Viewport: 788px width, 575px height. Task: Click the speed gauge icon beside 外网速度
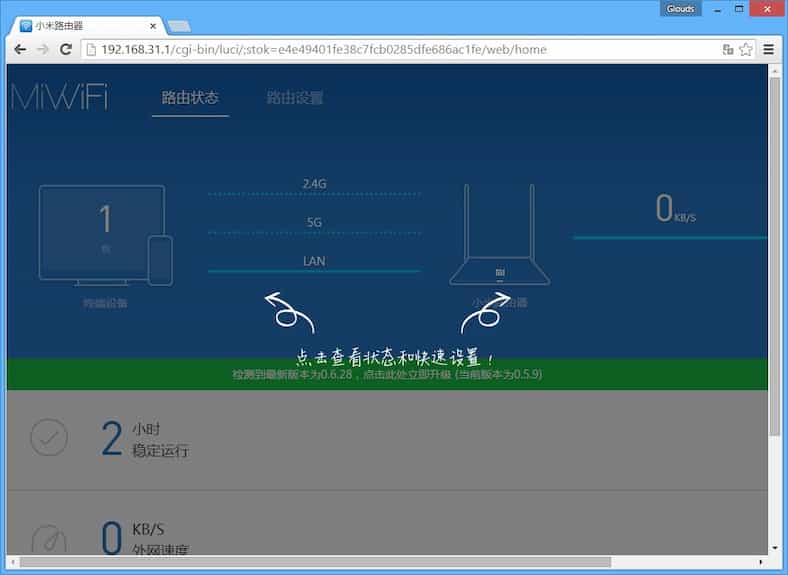coord(49,539)
